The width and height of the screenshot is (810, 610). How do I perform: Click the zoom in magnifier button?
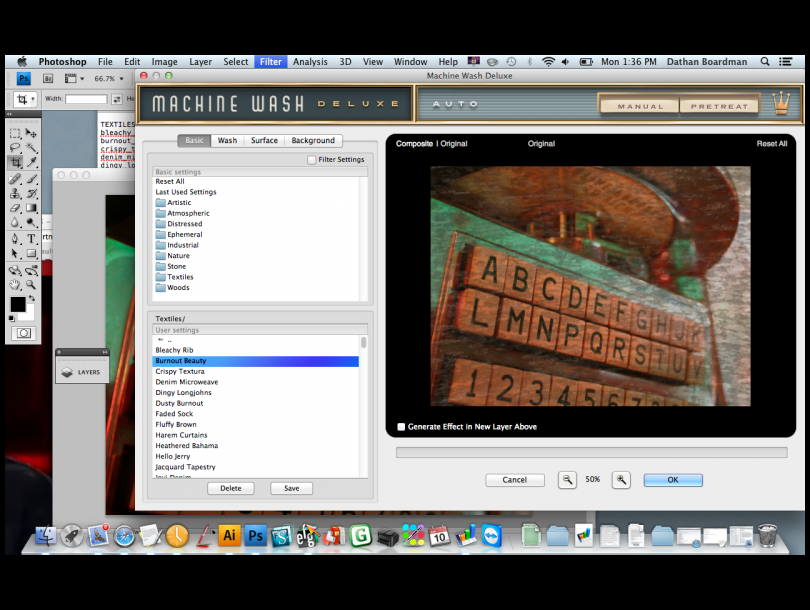(621, 480)
